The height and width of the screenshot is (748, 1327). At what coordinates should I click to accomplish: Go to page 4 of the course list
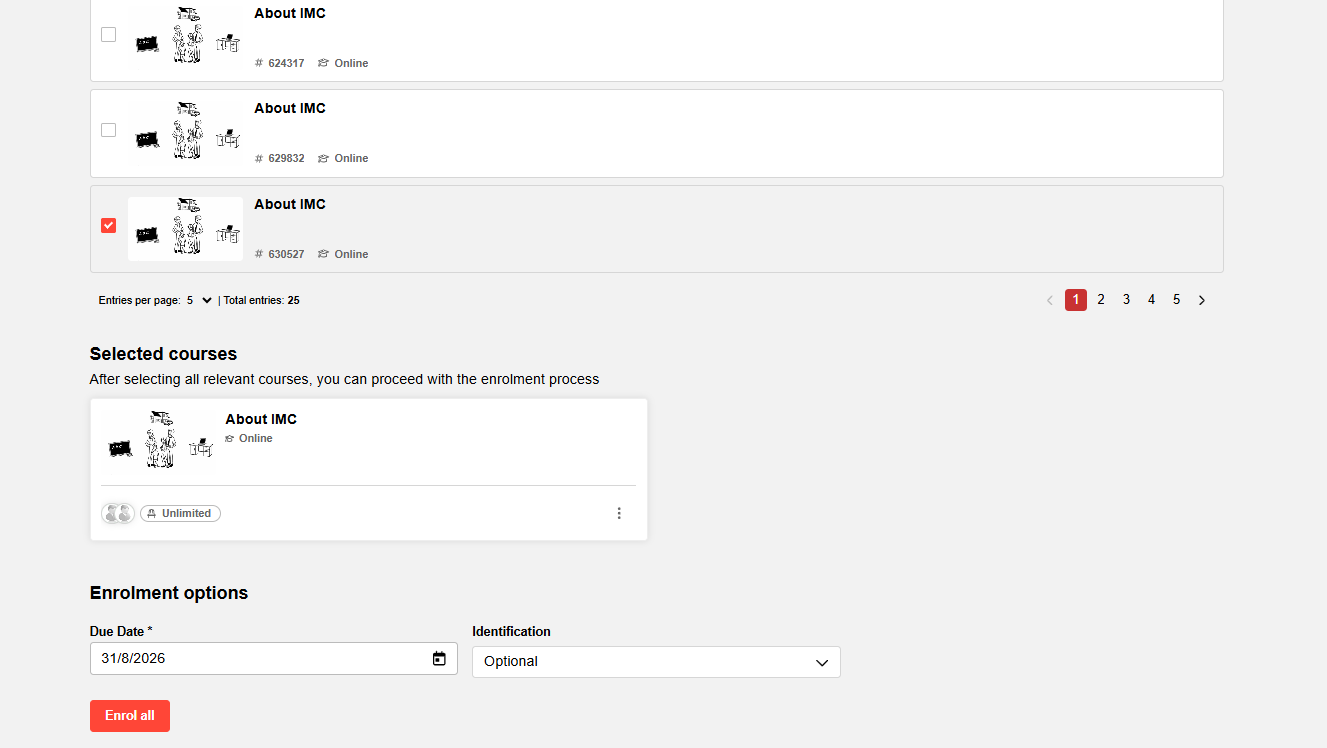pos(1151,300)
